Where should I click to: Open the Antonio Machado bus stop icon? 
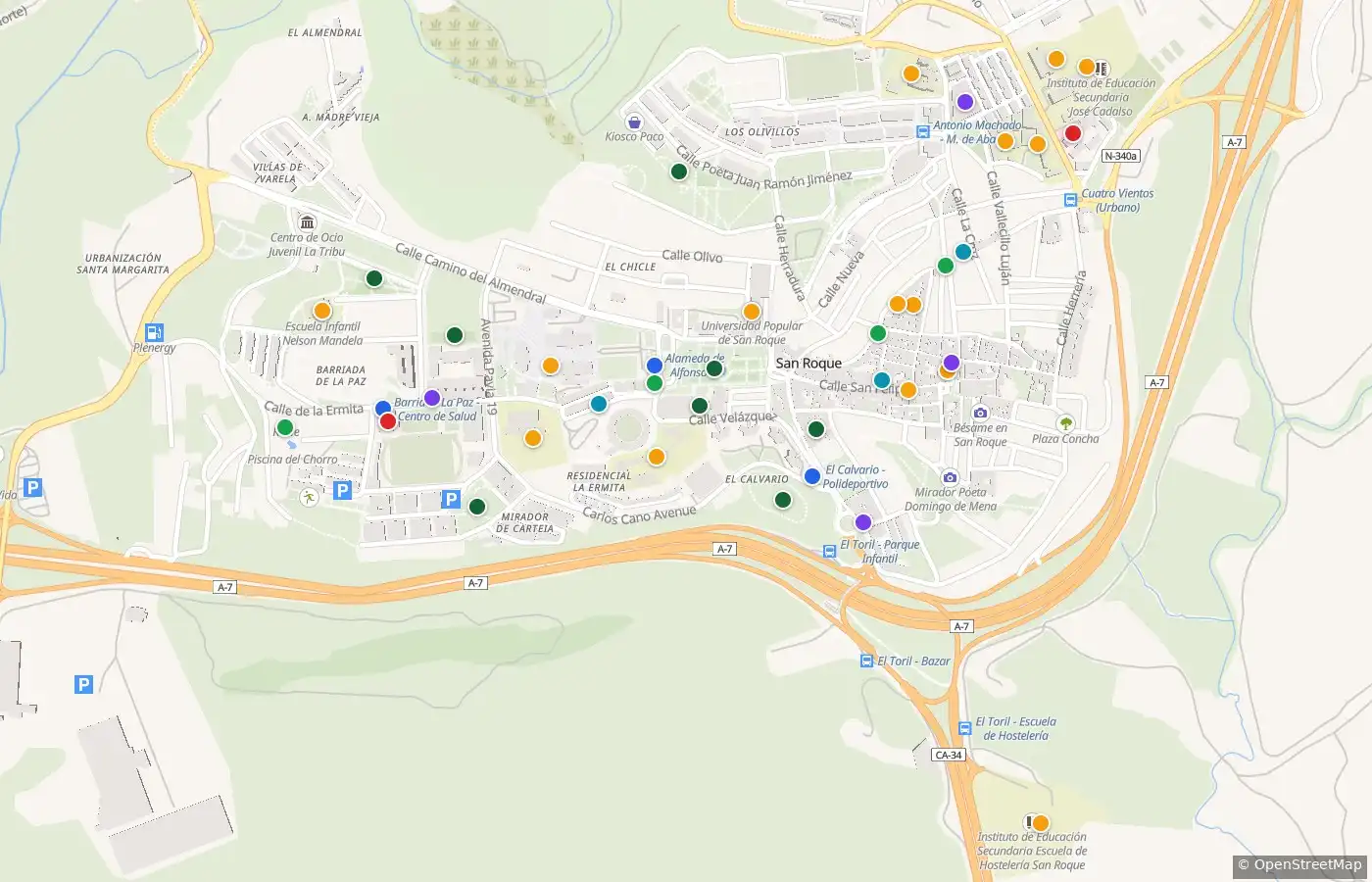coord(922,131)
